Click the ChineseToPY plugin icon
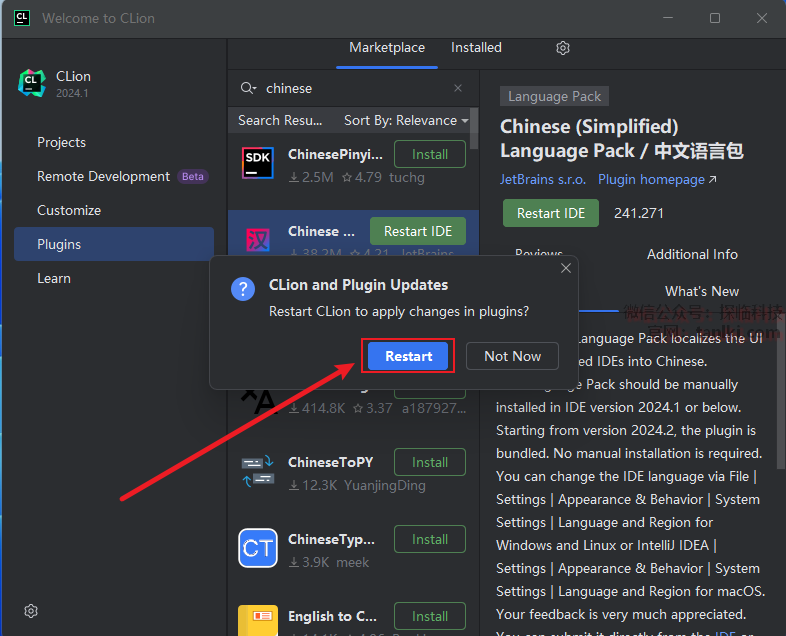 tap(258, 471)
